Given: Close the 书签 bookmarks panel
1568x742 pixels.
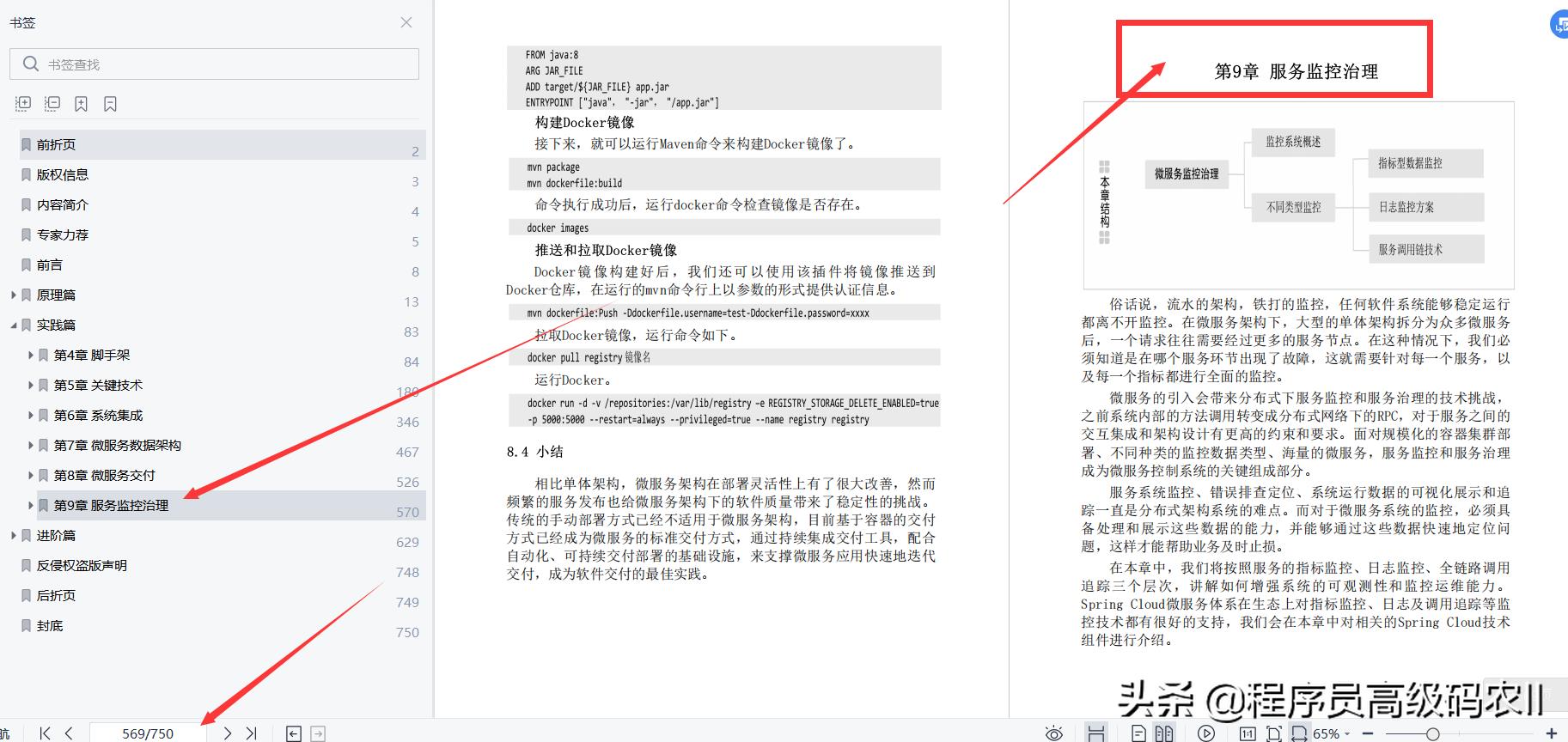Looking at the screenshot, I should (406, 22).
